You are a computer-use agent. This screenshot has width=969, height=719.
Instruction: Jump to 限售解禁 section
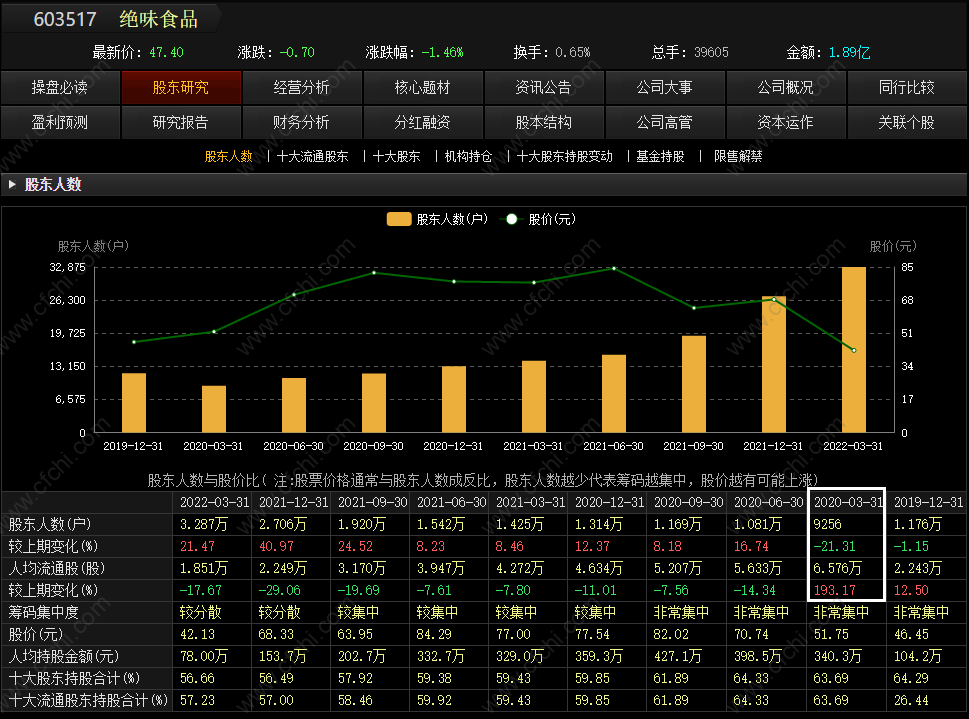pyautogui.click(x=738, y=156)
